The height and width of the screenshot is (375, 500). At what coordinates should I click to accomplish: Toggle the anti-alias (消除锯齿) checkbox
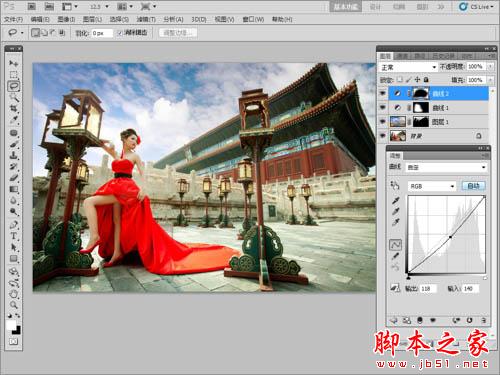point(119,33)
